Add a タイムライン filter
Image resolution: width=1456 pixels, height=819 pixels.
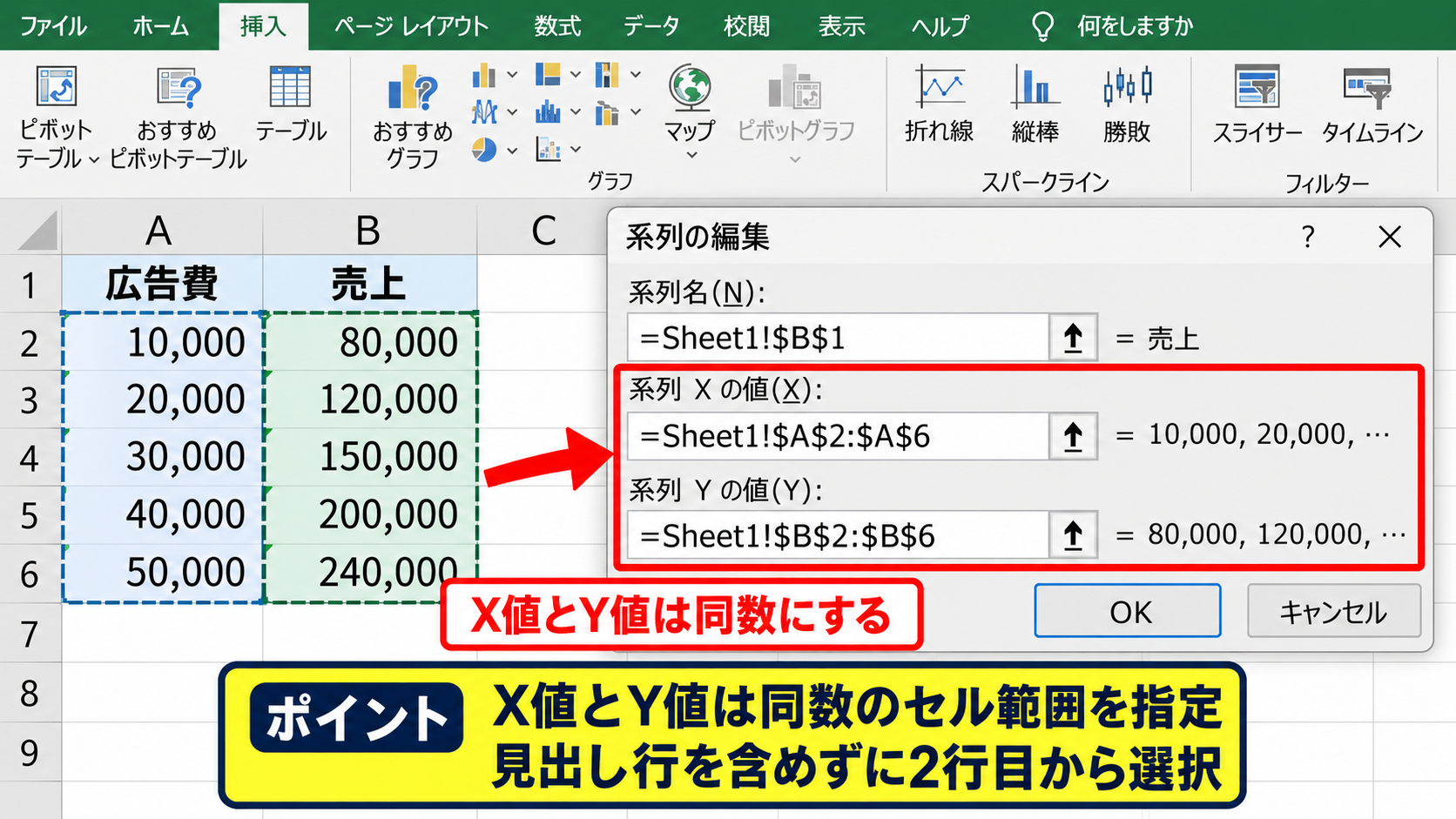point(1372,104)
